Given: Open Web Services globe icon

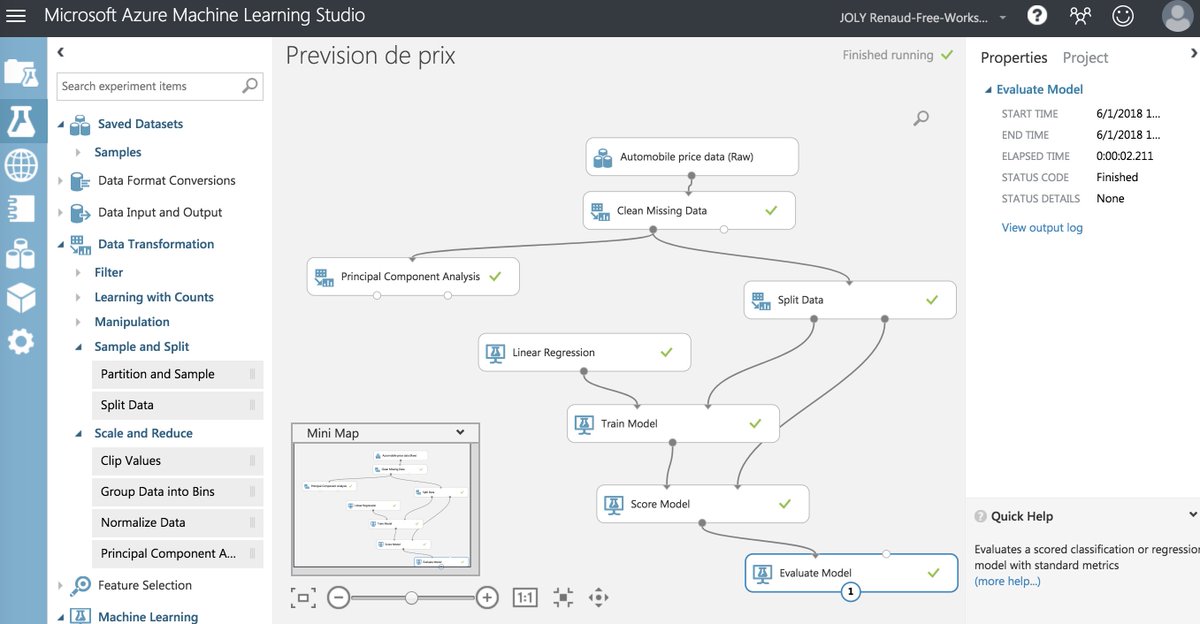Looking at the screenshot, I should pyautogui.click(x=21, y=164).
